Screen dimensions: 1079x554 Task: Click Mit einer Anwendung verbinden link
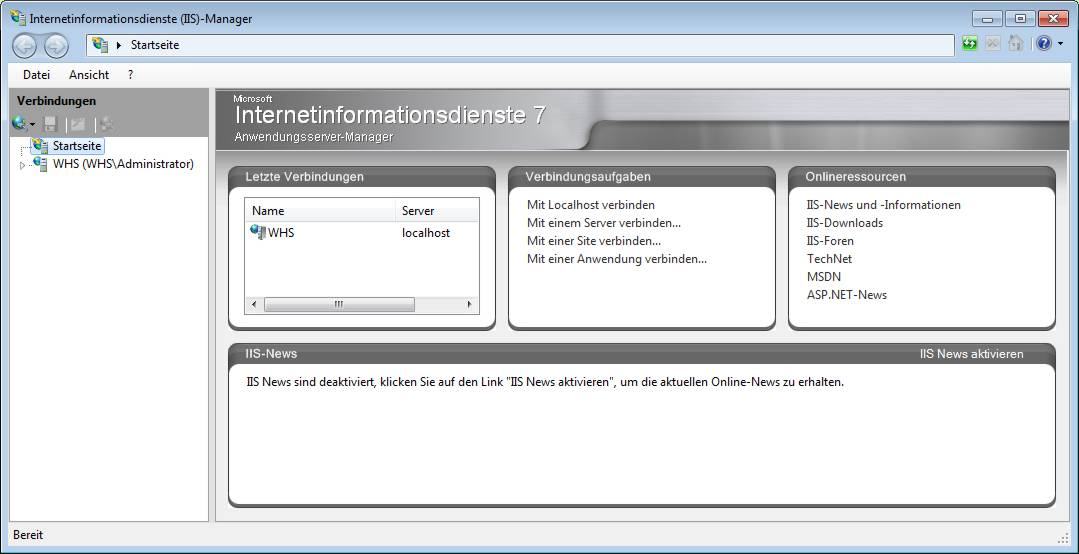point(617,259)
